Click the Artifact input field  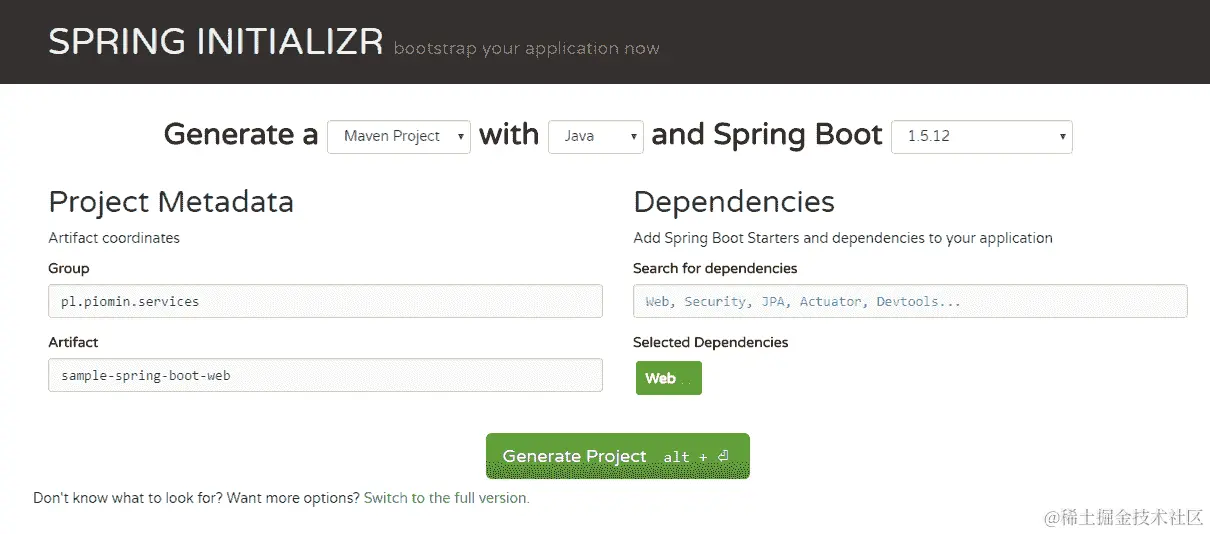tap(325, 375)
